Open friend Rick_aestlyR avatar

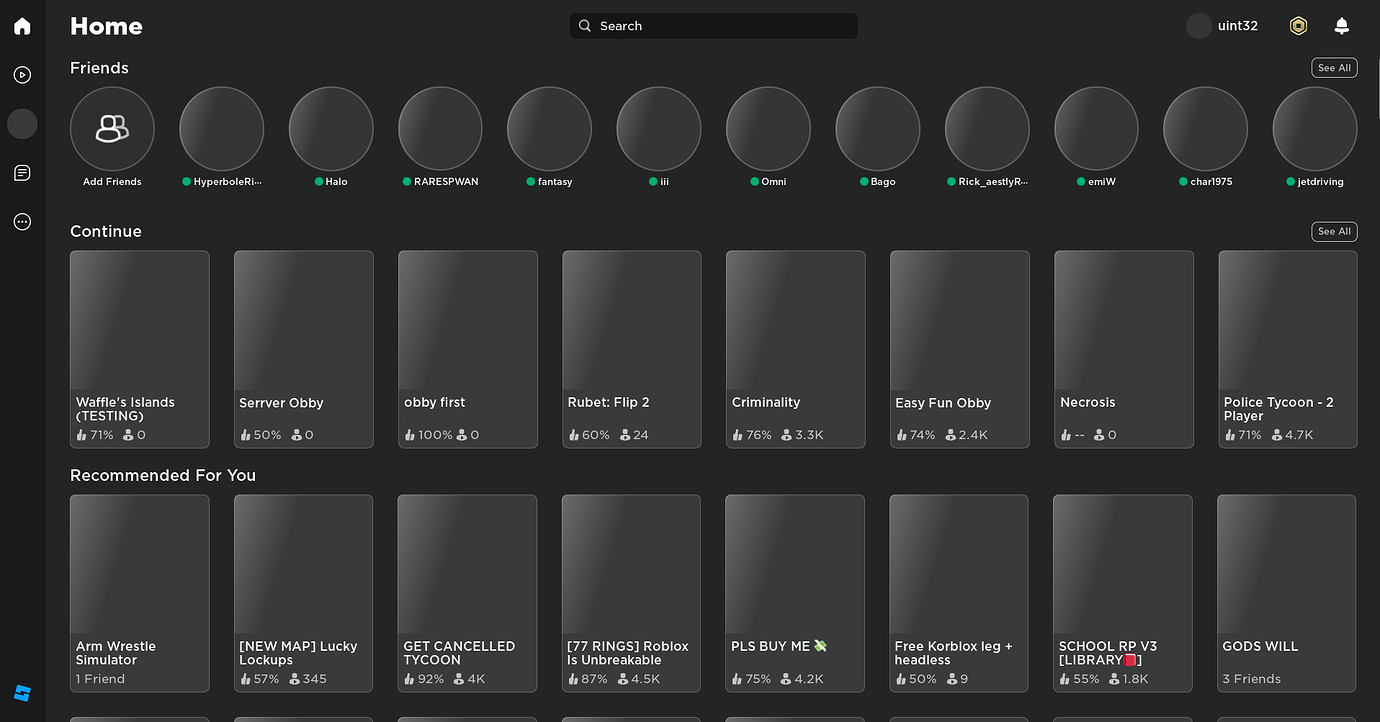click(x=987, y=129)
